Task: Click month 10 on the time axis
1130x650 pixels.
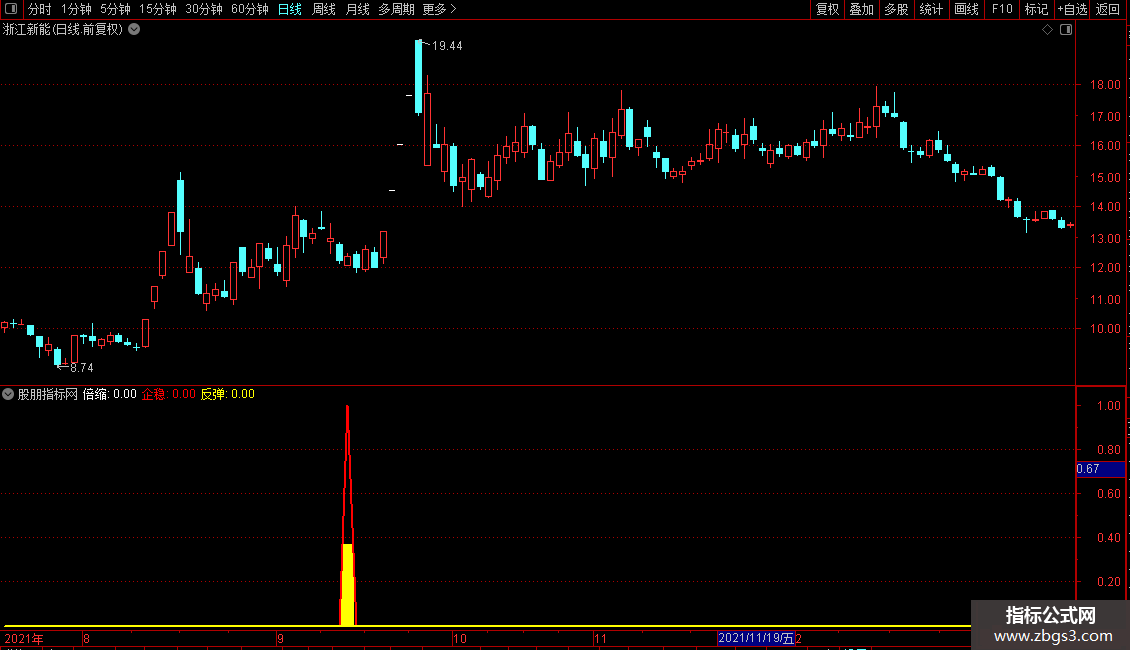Action: [460, 639]
